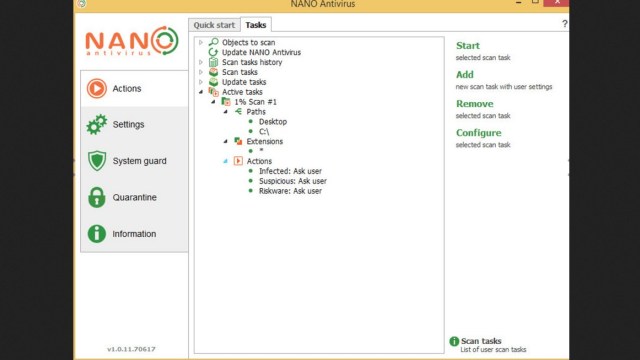Select the C:\ path entry
Screen dimensions: 640x360
264,131
